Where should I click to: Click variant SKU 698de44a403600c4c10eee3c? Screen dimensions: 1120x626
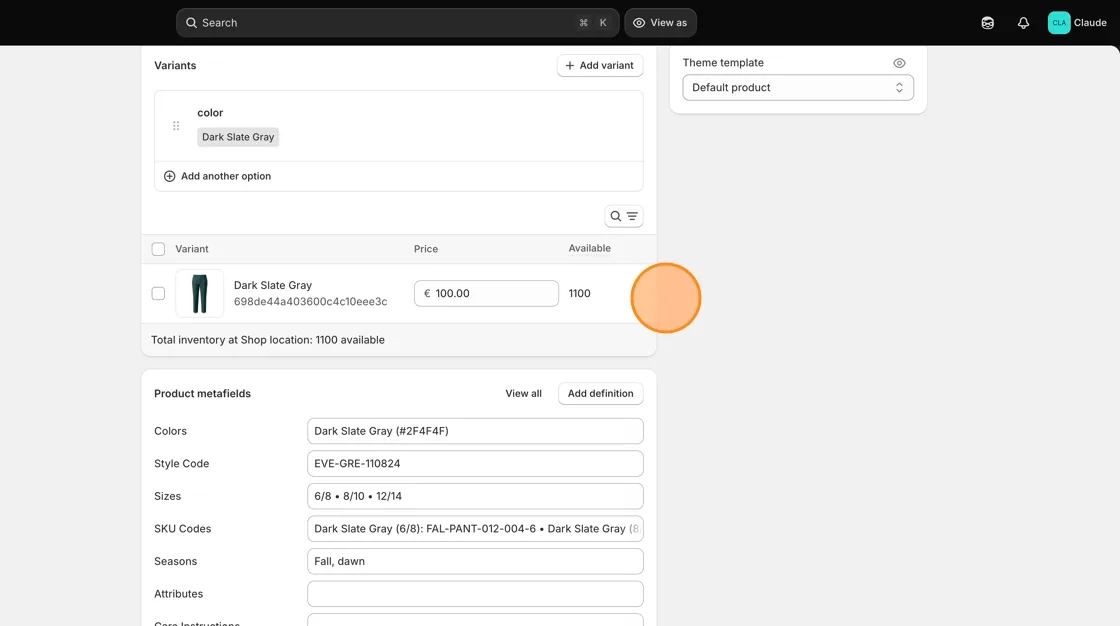tap(311, 302)
